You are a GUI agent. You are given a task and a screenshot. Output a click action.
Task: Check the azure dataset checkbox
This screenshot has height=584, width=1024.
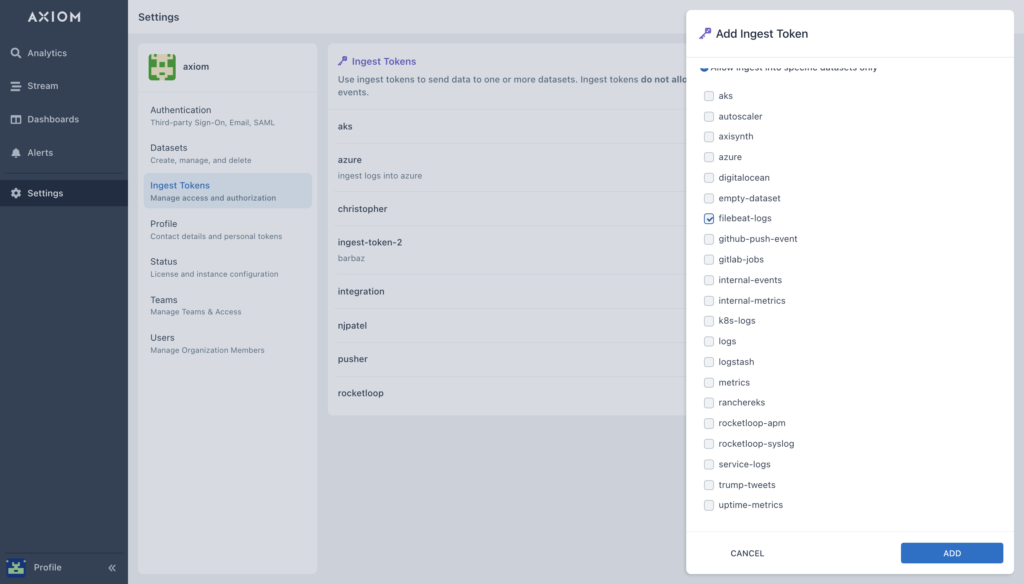coord(709,157)
